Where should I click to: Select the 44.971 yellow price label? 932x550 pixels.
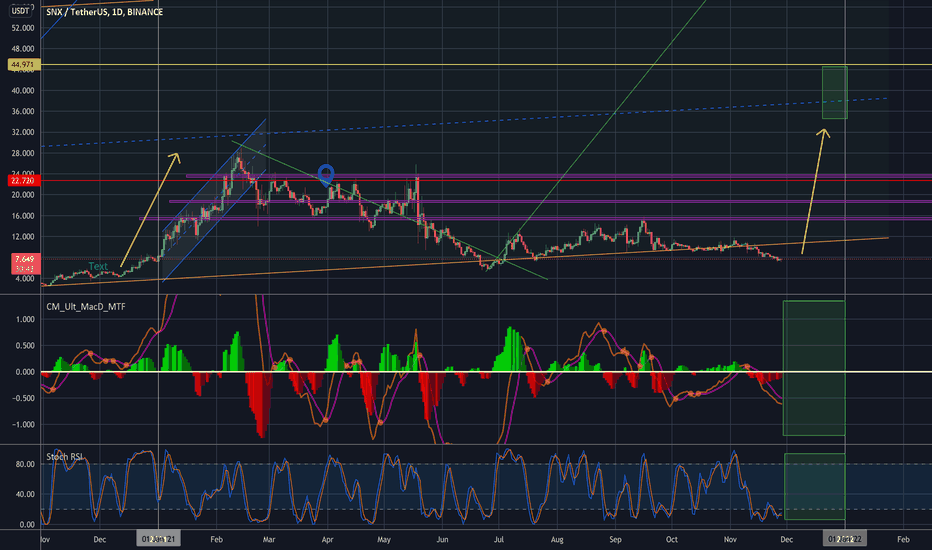point(24,64)
